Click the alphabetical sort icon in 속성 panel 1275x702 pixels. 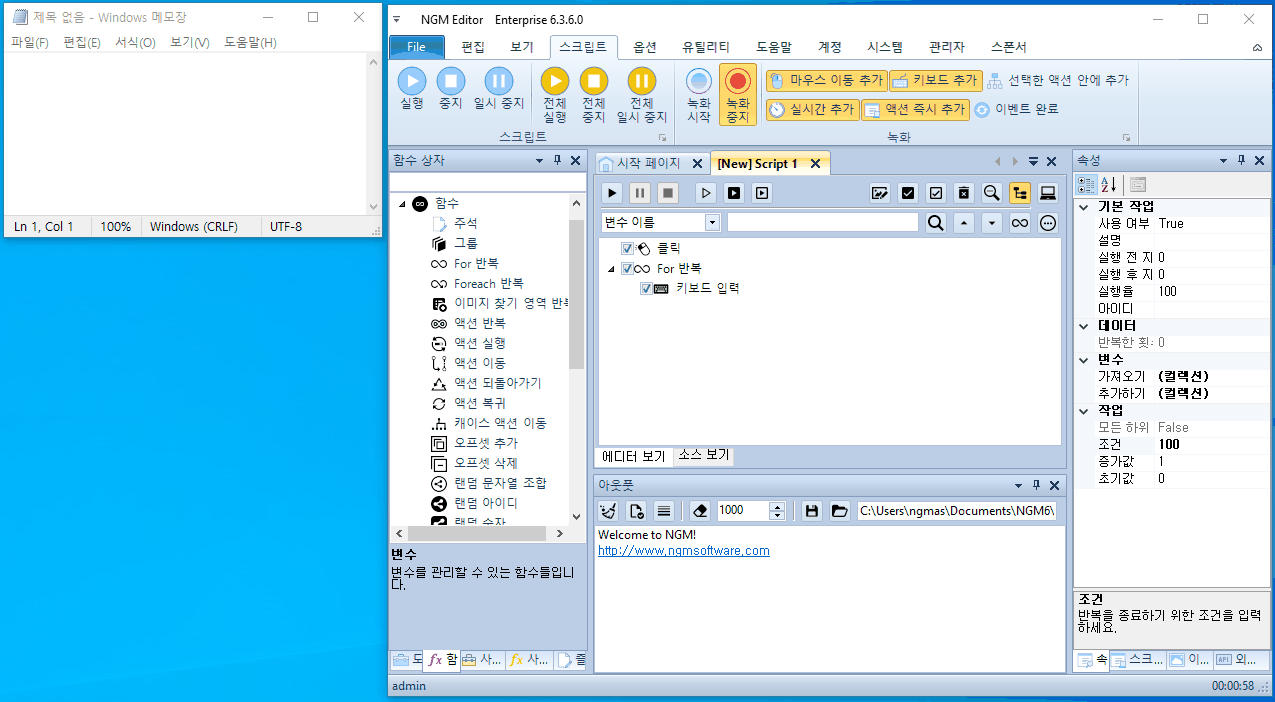click(1109, 184)
